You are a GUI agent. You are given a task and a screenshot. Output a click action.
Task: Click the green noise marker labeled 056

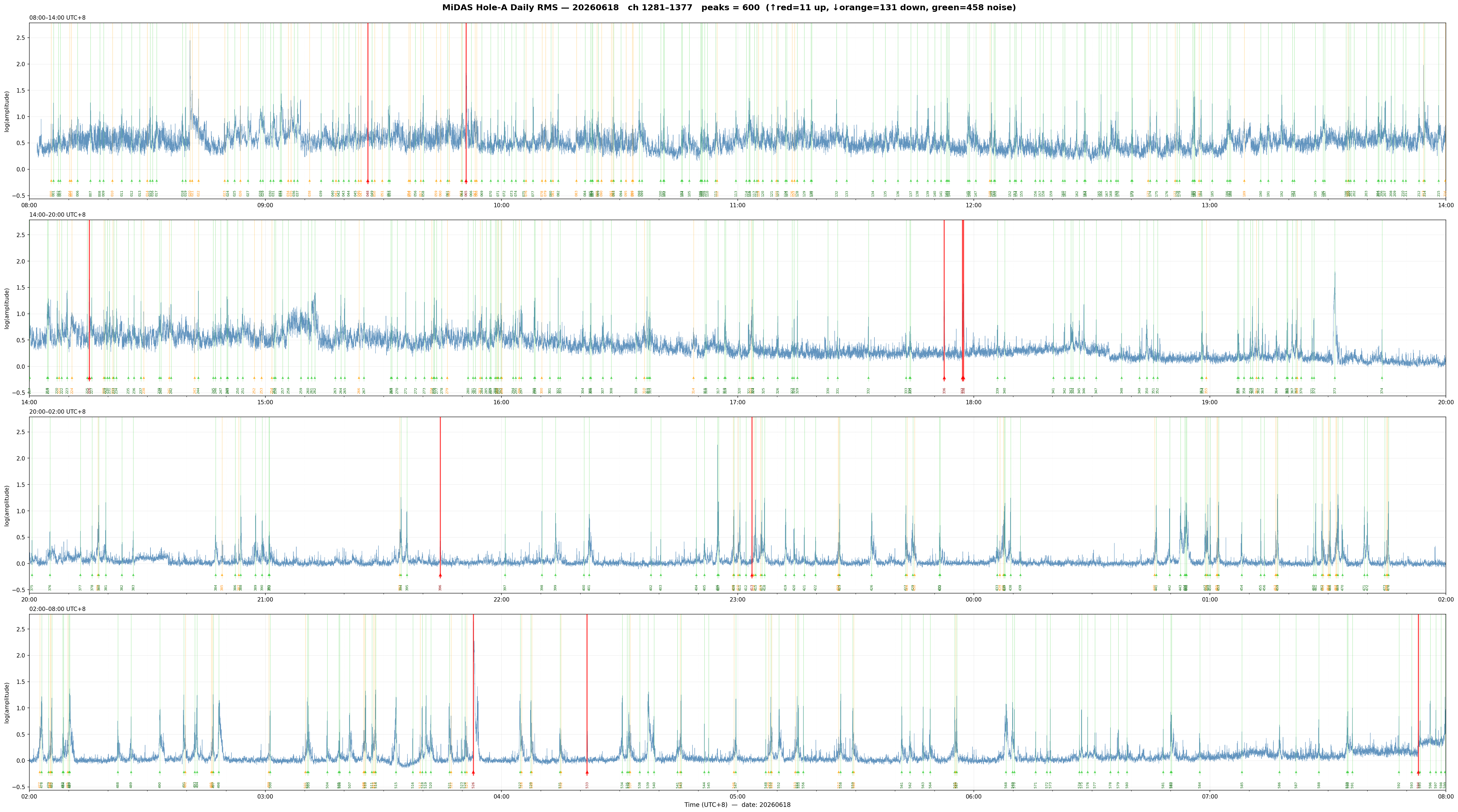pyautogui.click(x=416, y=181)
